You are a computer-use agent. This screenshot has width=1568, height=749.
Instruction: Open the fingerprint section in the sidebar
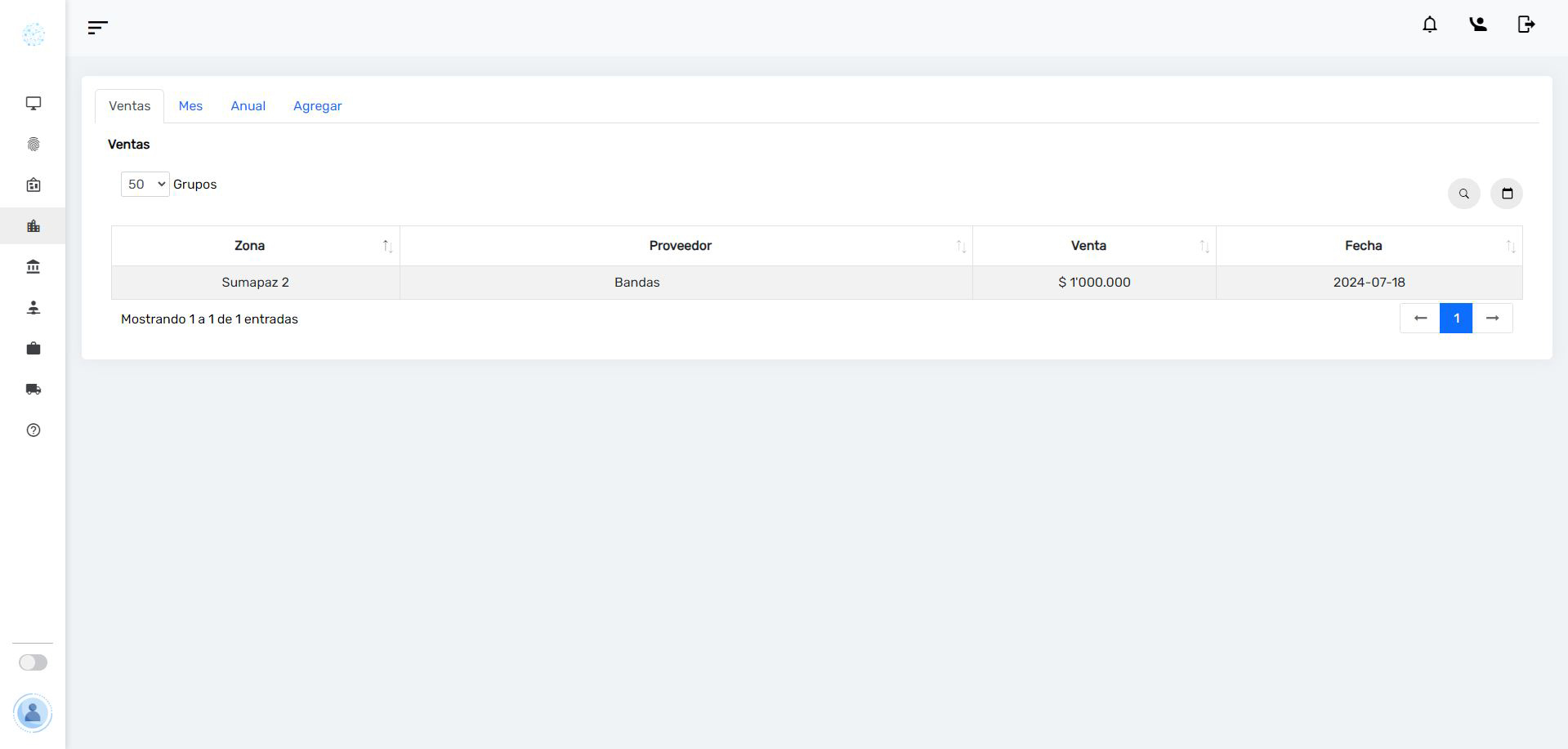pos(33,145)
